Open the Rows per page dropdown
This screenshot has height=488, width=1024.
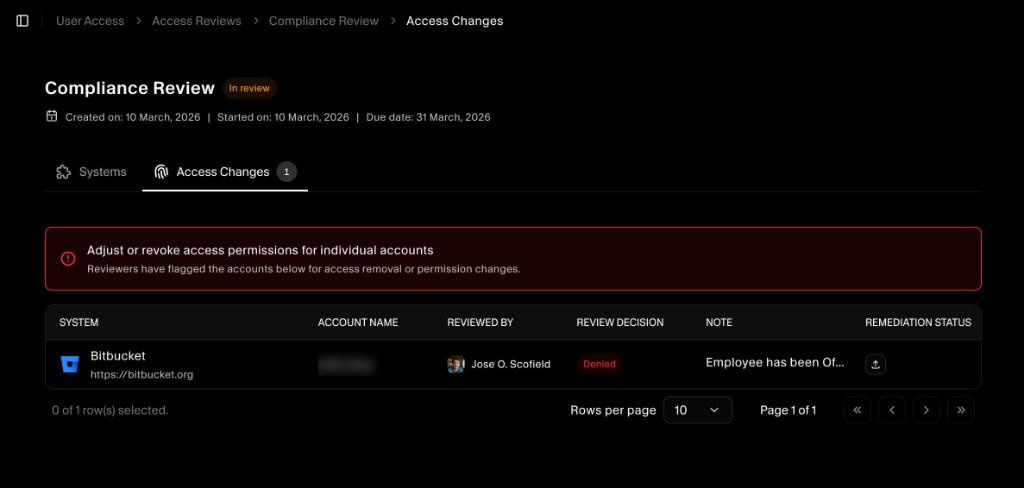coord(697,410)
